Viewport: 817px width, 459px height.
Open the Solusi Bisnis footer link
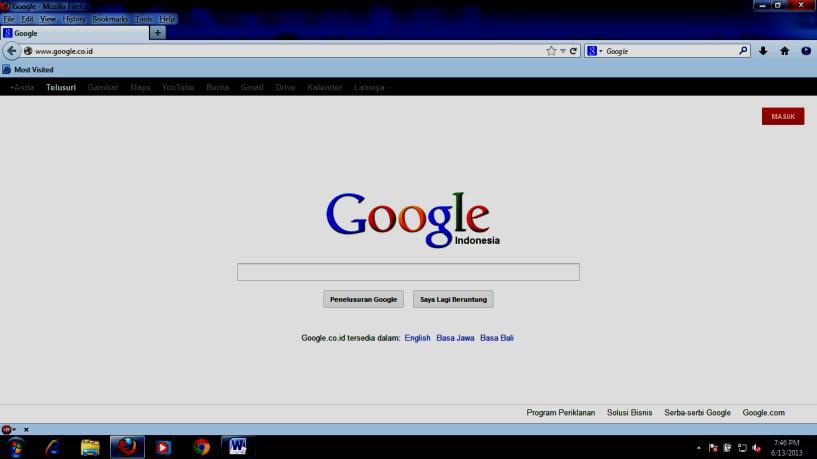pos(629,413)
